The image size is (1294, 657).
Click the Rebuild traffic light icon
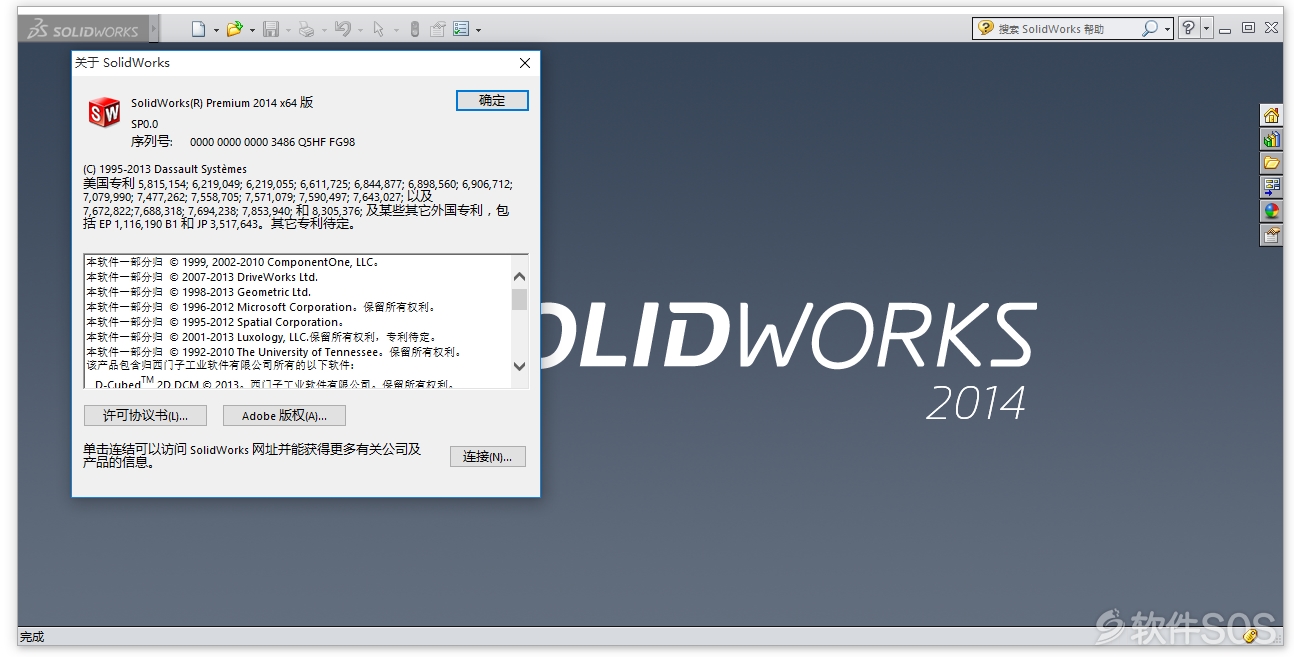[x=415, y=29]
